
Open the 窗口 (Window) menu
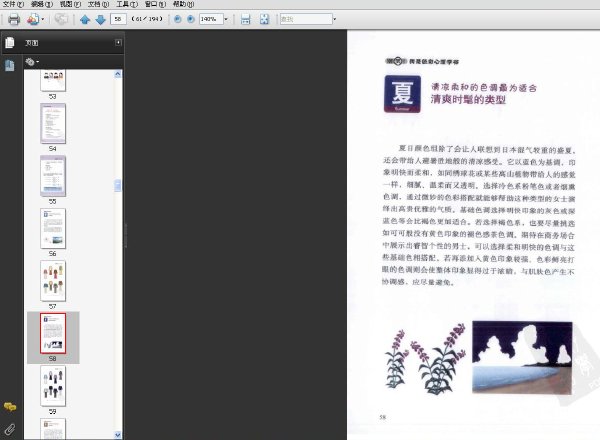click(x=155, y=4)
